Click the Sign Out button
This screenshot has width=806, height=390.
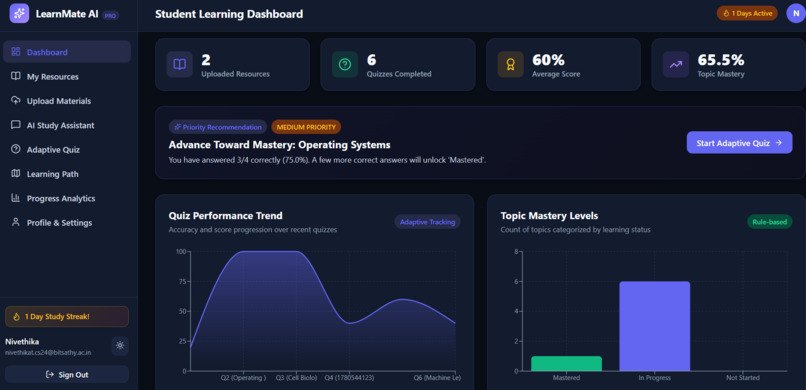point(67,375)
